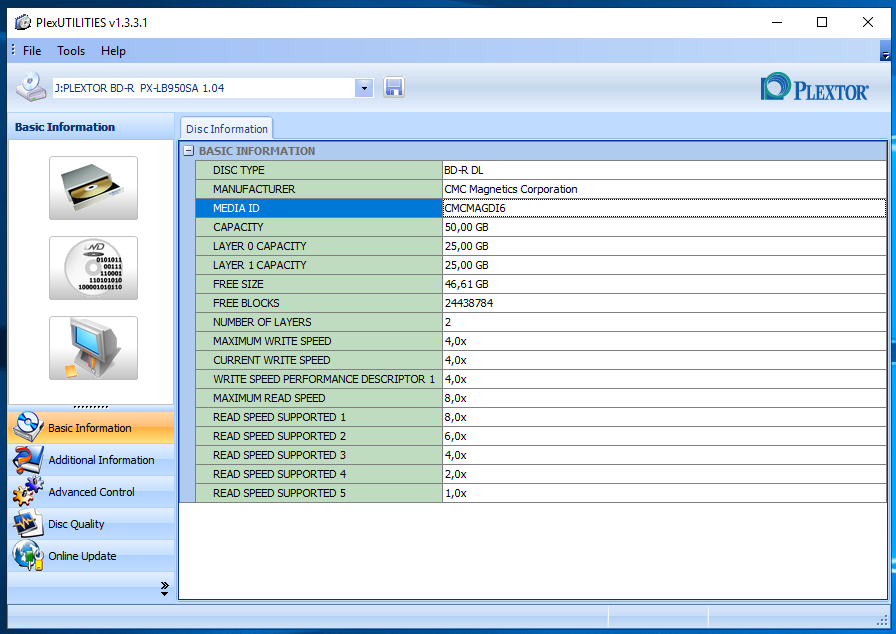Screen dimensions: 896x634
Task: Select READ SPEED SUPPORTED 1 row
Action: [x=541, y=417]
